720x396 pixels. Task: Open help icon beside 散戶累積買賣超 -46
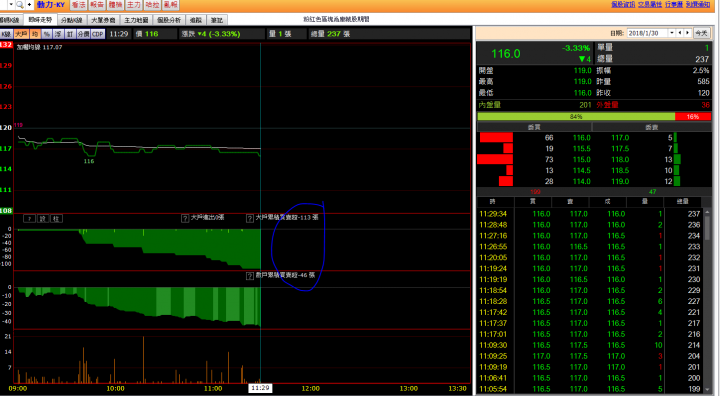pyautogui.click(x=250, y=276)
